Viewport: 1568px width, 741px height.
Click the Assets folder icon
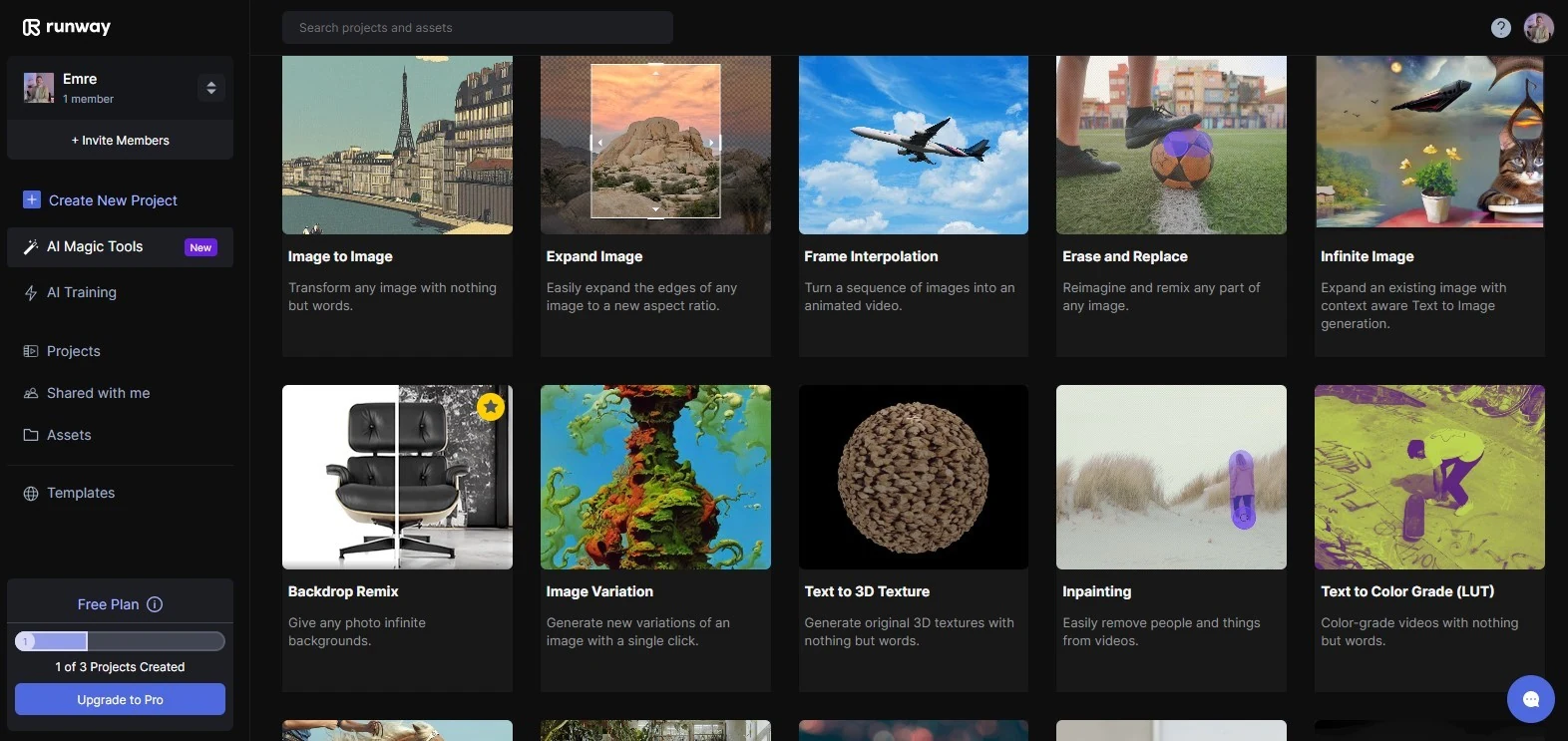click(31, 435)
